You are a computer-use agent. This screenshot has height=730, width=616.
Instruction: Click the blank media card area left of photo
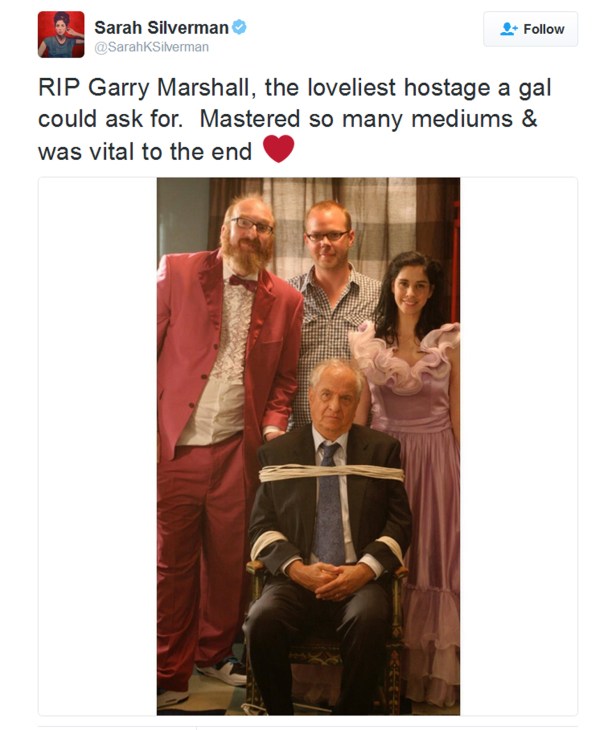click(x=98, y=446)
